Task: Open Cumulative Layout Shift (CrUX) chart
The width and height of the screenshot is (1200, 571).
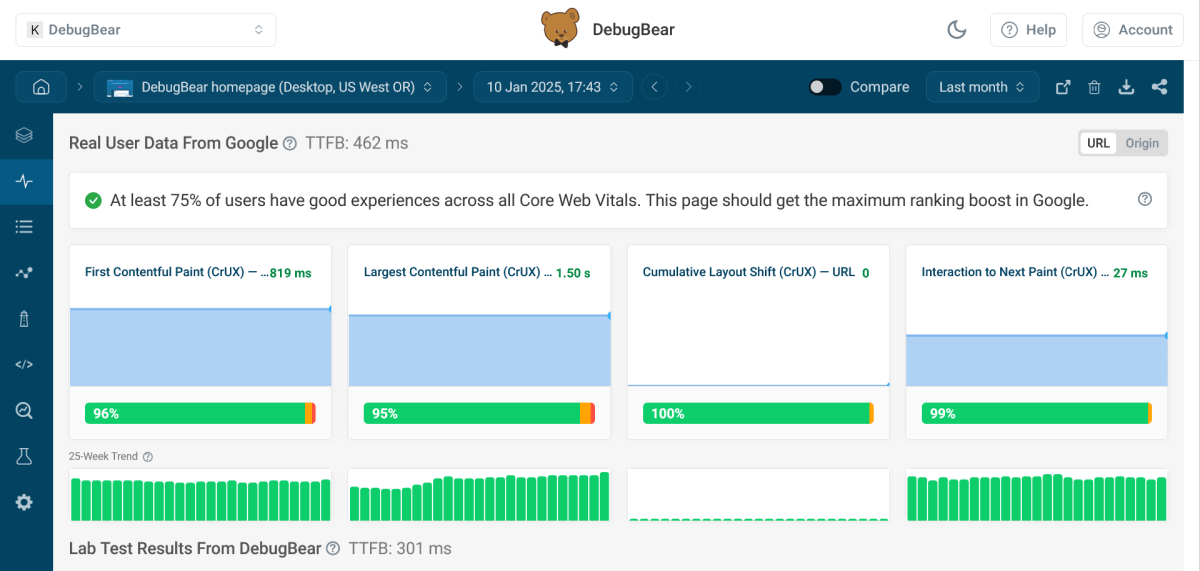Action: 758,342
